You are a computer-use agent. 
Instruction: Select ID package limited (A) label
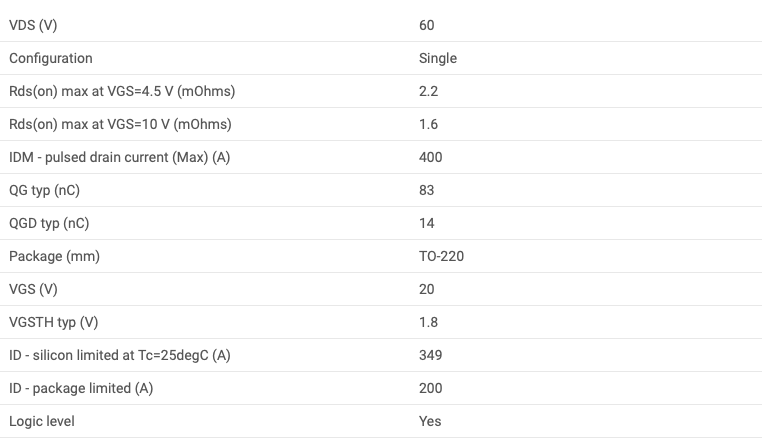pos(81,388)
